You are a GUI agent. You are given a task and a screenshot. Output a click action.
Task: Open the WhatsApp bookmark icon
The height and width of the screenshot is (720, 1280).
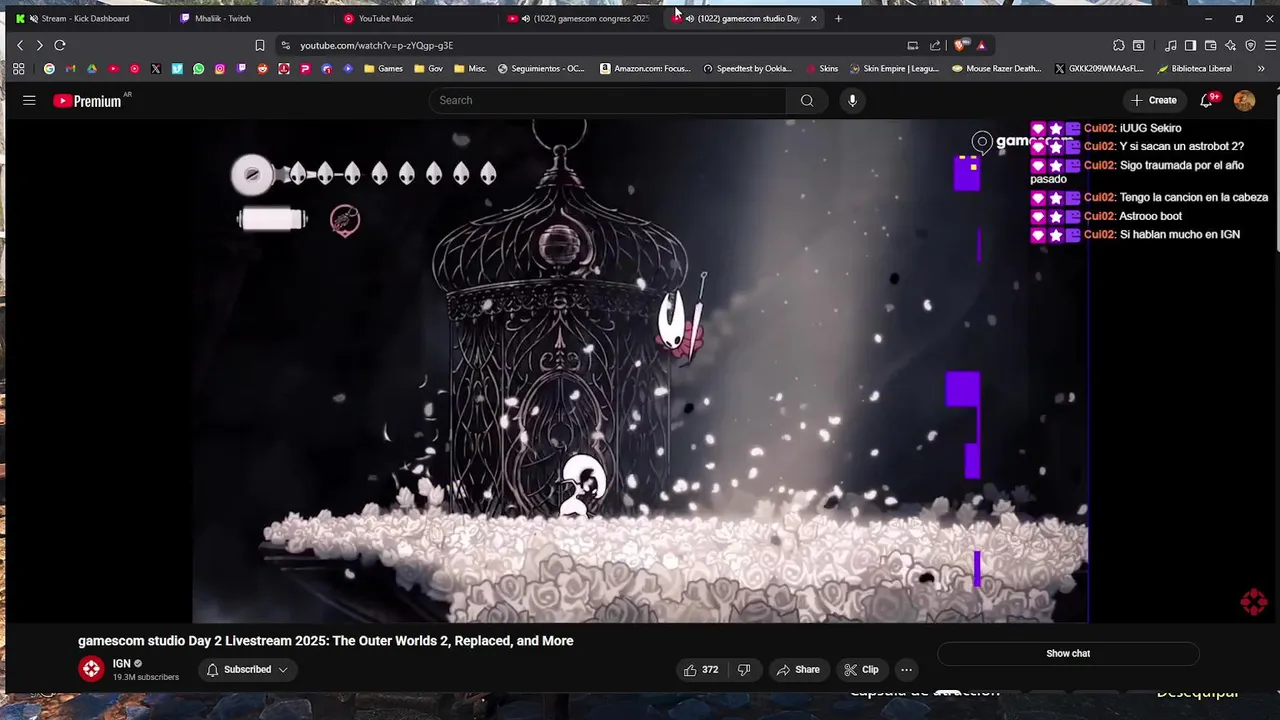(199, 69)
